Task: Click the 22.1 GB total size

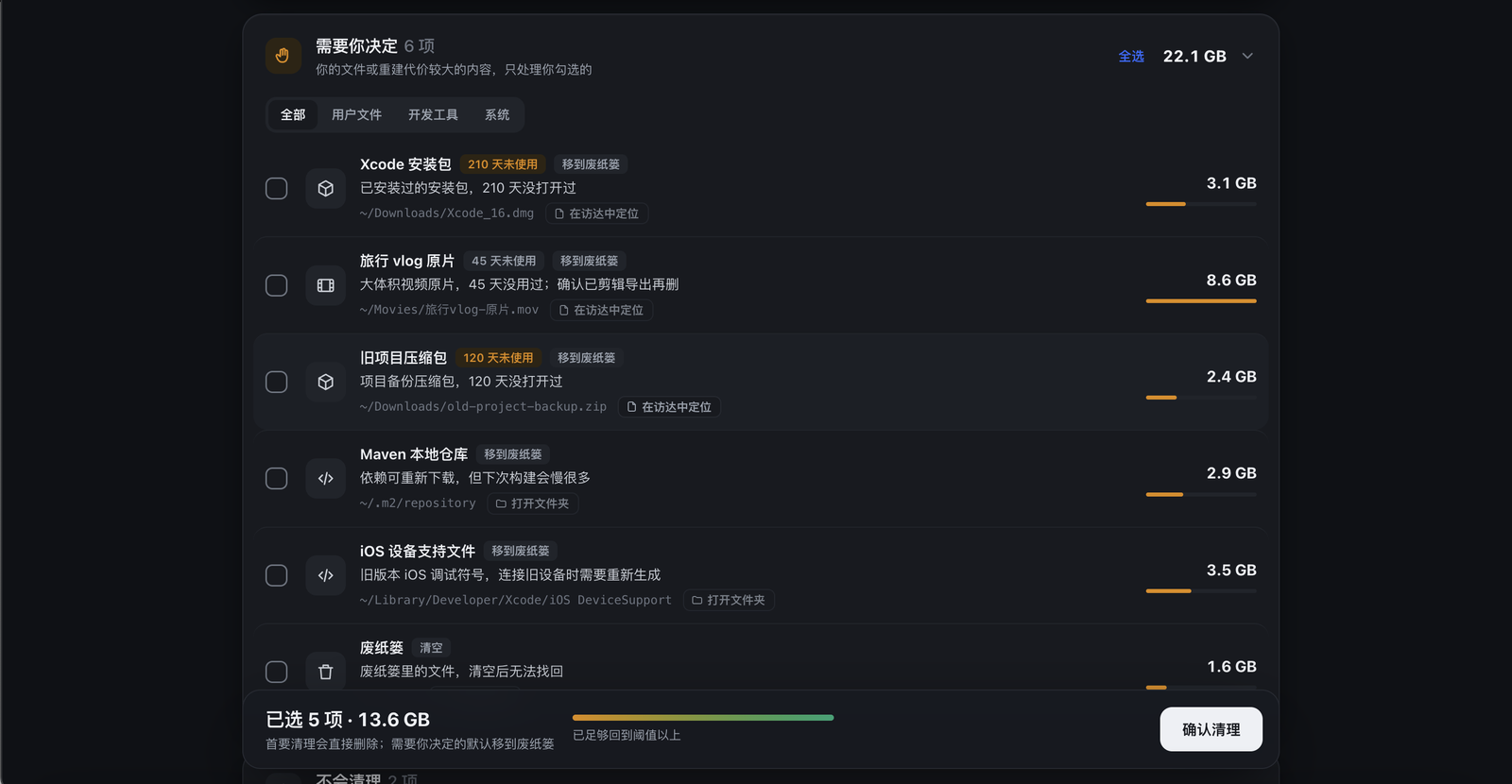Action: (1194, 57)
